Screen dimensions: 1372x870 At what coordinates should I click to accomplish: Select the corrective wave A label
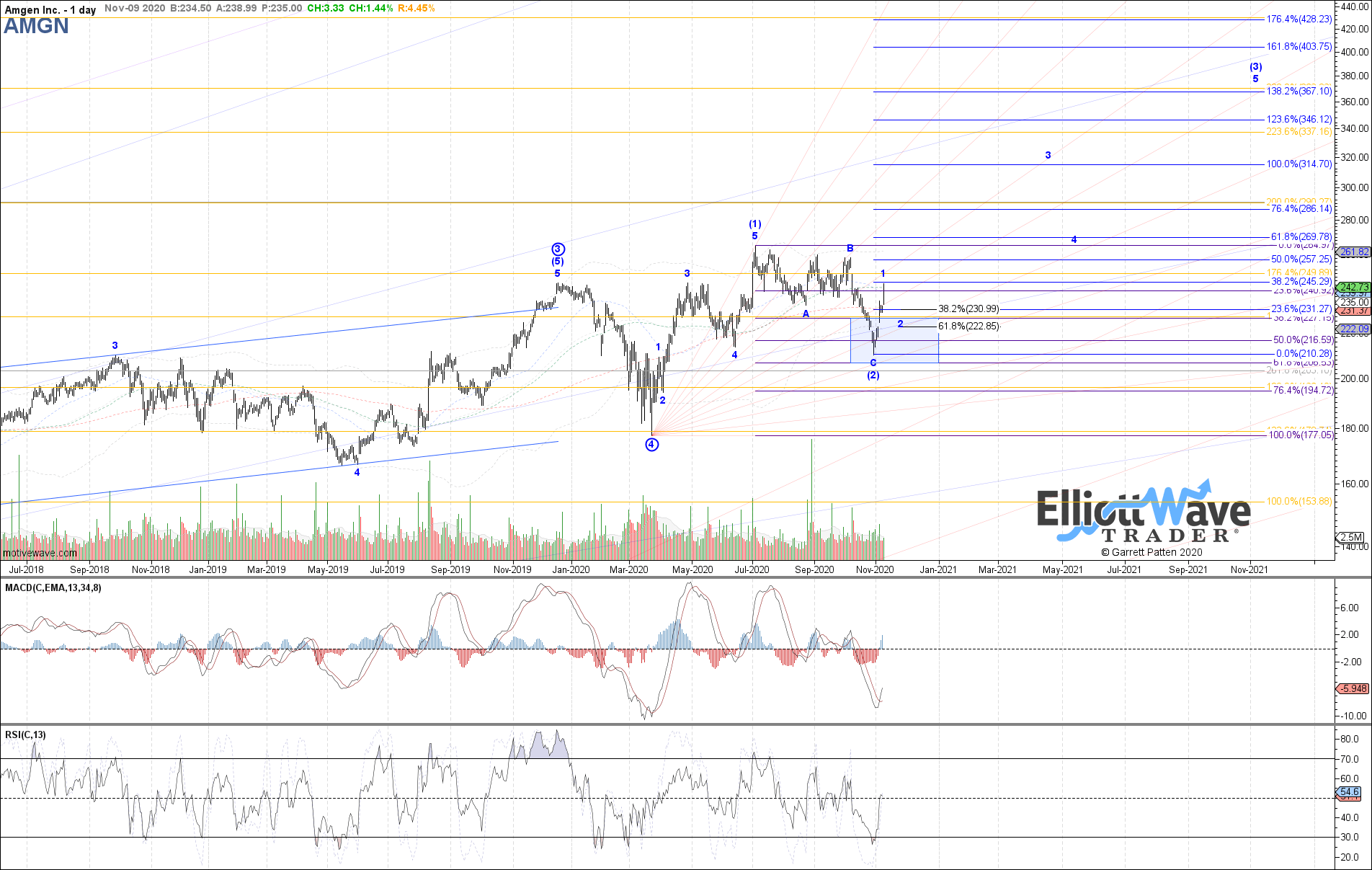[806, 314]
